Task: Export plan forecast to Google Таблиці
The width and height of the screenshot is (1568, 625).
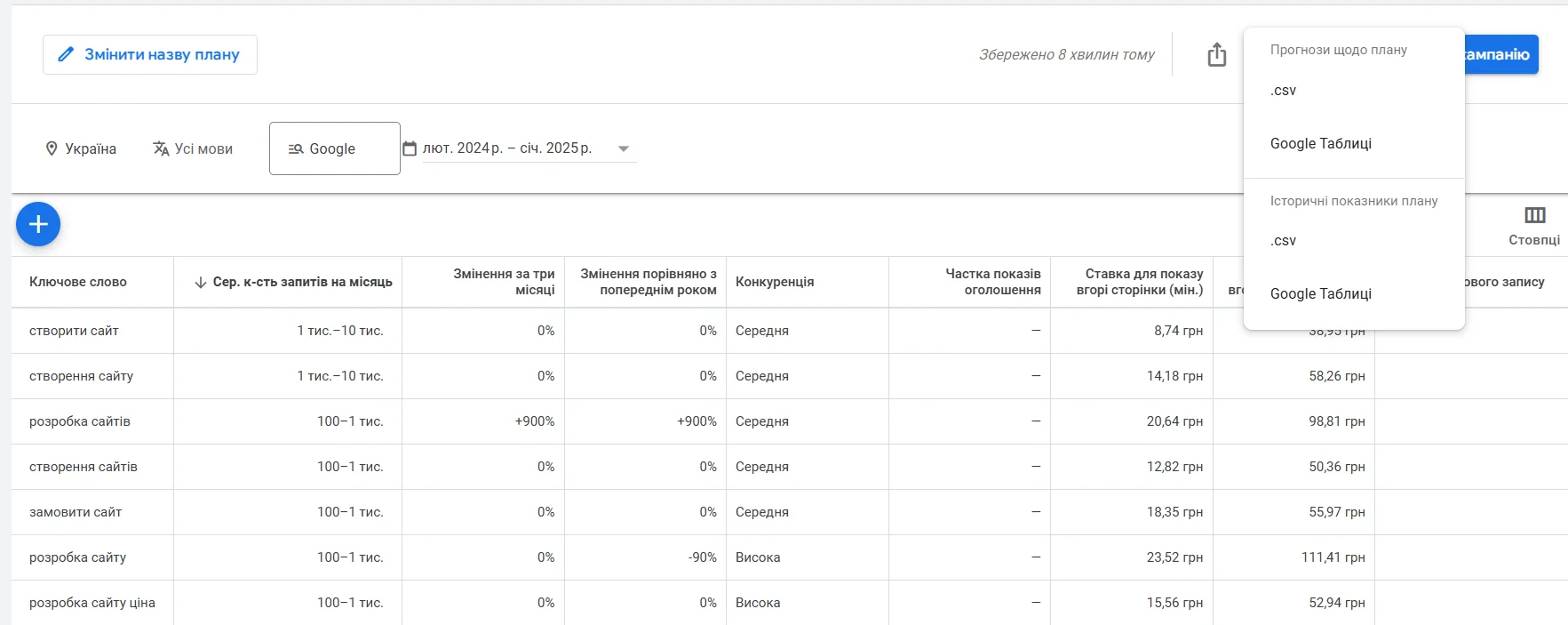Action: pyautogui.click(x=1320, y=143)
